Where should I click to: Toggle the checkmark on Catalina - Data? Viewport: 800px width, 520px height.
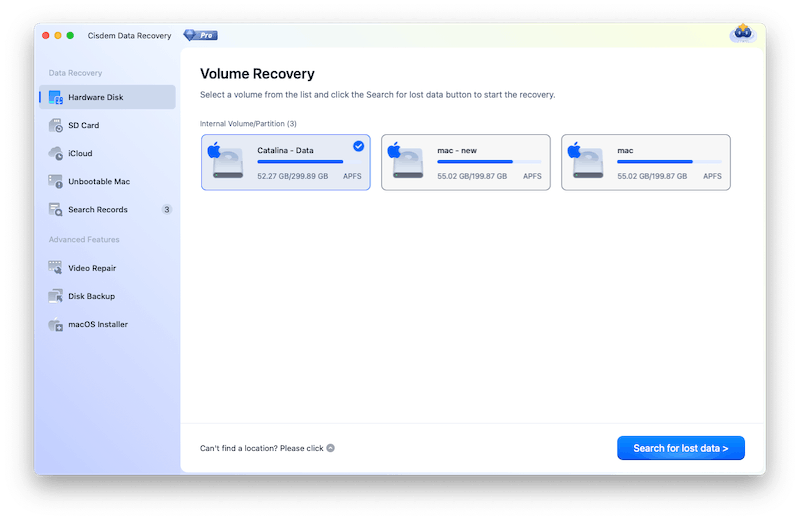point(359,146)
